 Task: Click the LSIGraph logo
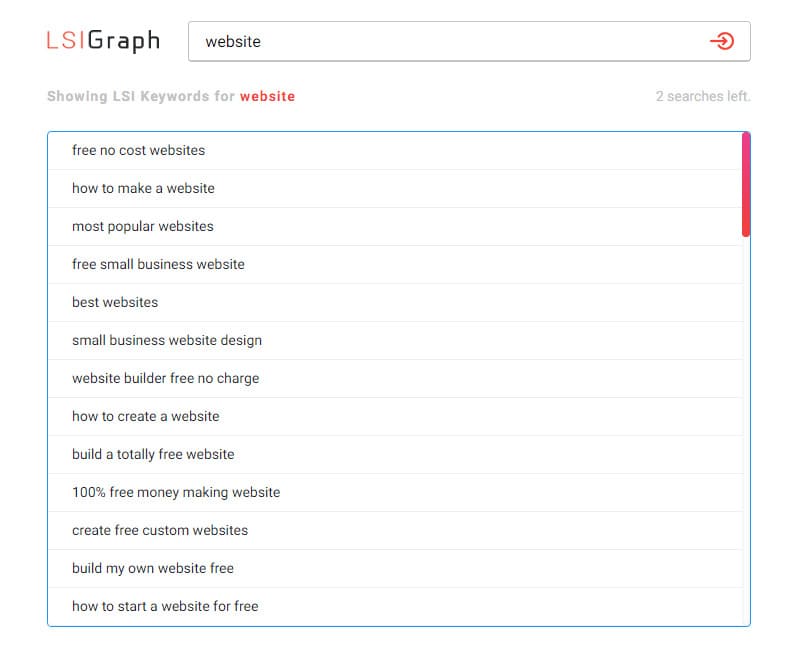coord(103,41)
